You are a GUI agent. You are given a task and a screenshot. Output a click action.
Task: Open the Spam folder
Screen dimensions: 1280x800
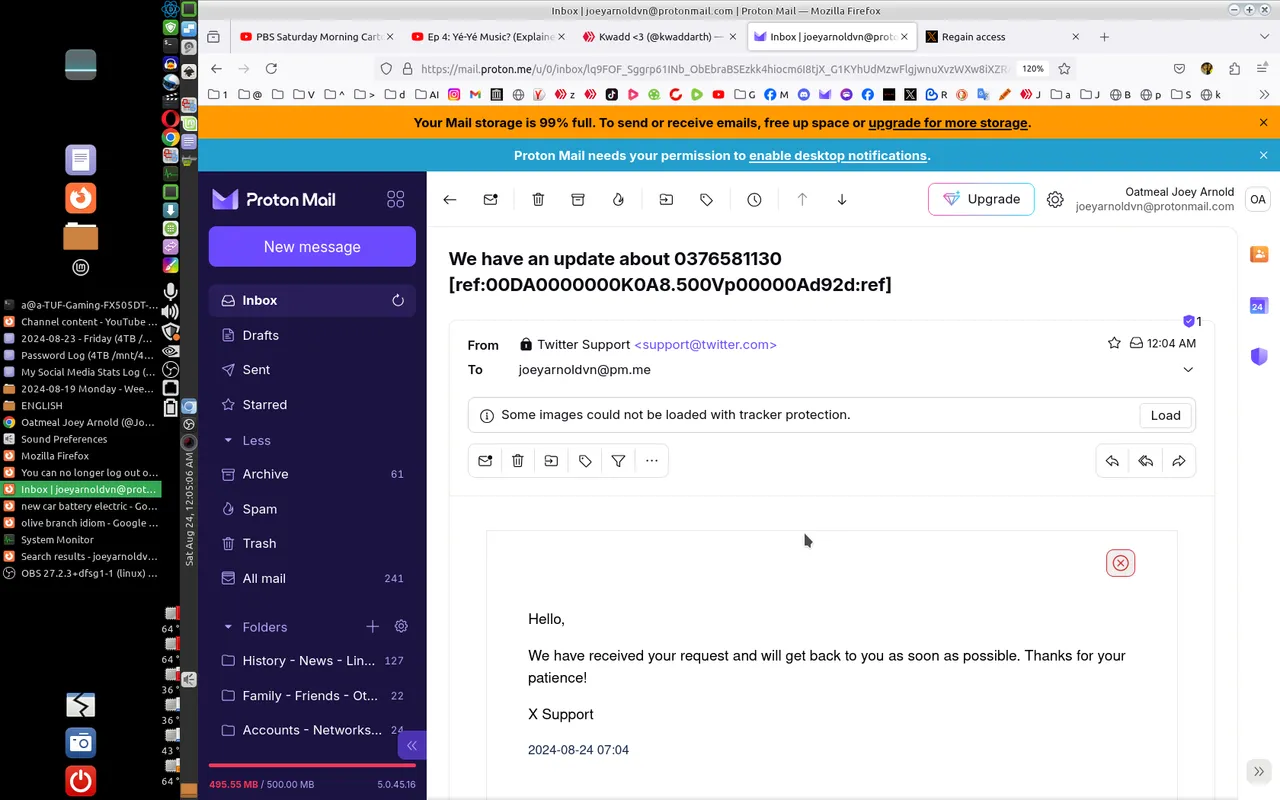[312, 509]
